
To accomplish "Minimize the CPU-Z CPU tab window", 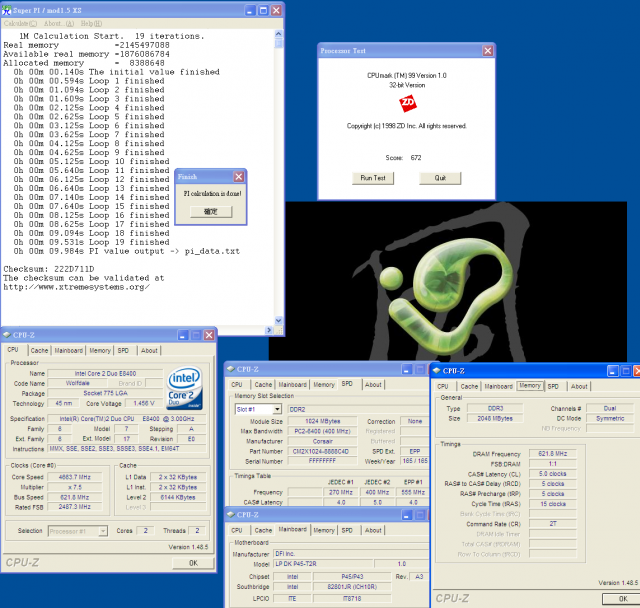I will click(x=183, y=335).
